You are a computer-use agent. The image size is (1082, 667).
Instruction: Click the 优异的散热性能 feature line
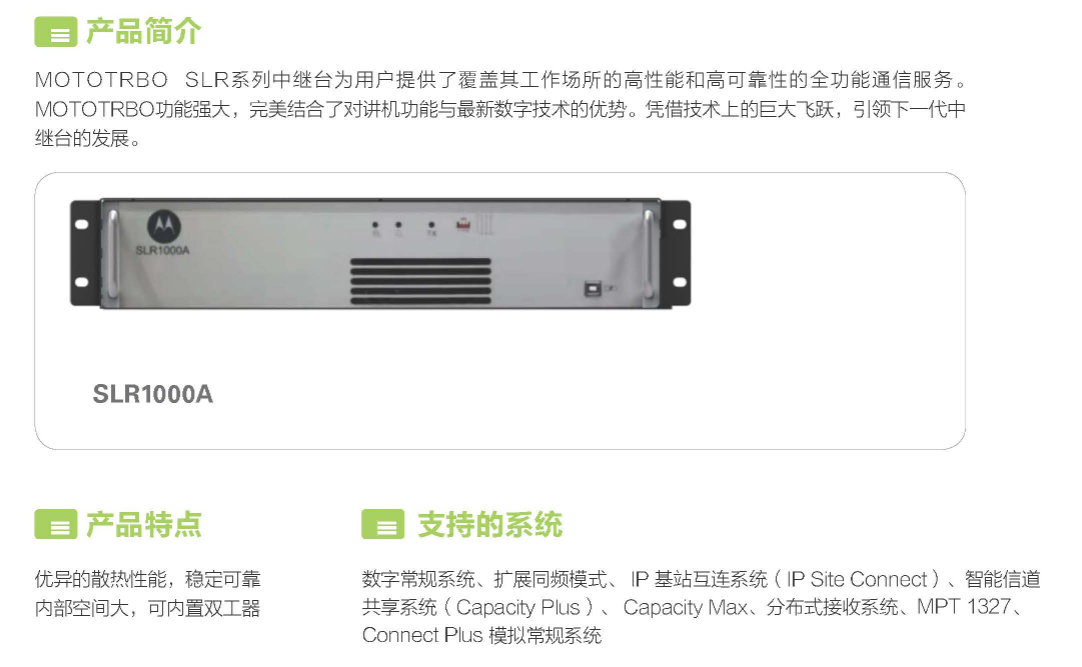pyautogui.click(x=100, y=579)
